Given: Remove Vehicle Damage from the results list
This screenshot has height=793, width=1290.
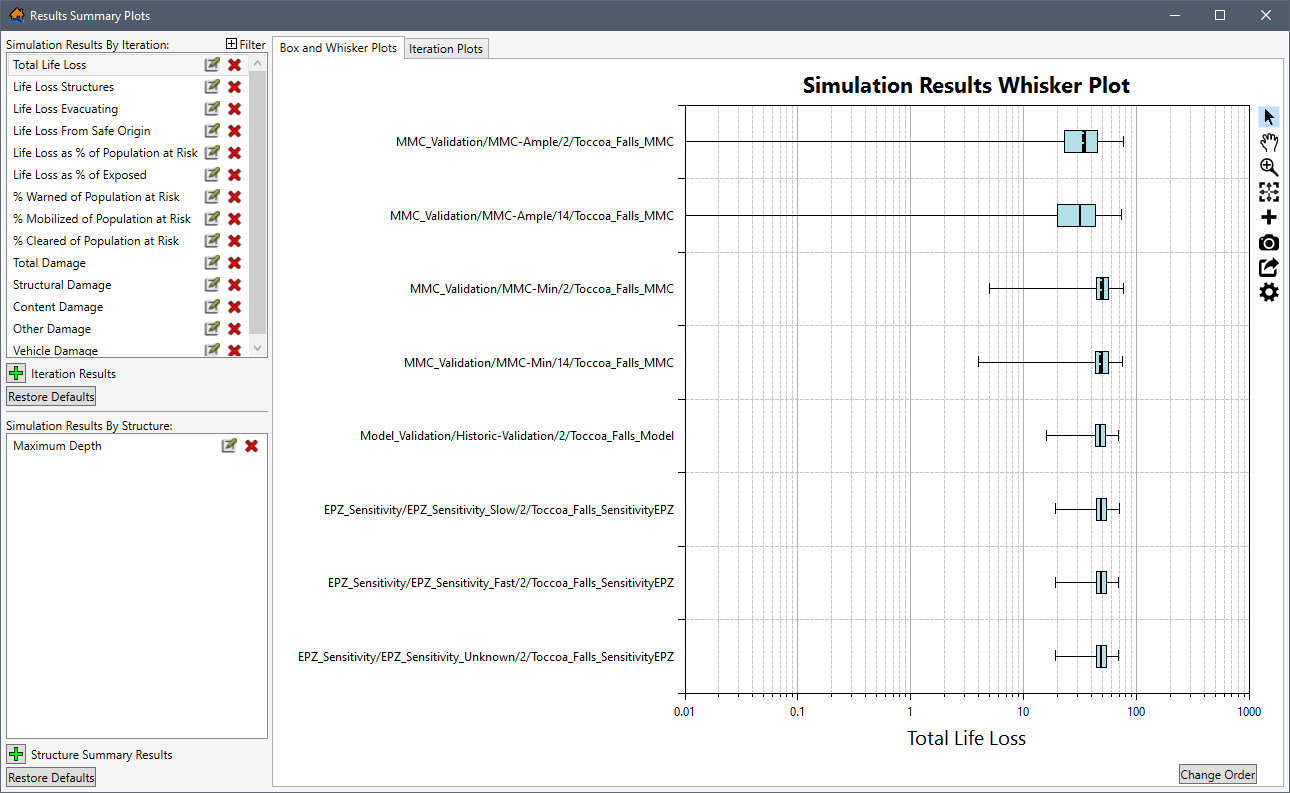Looking at the screenshot, I should [x=232, y=350].
